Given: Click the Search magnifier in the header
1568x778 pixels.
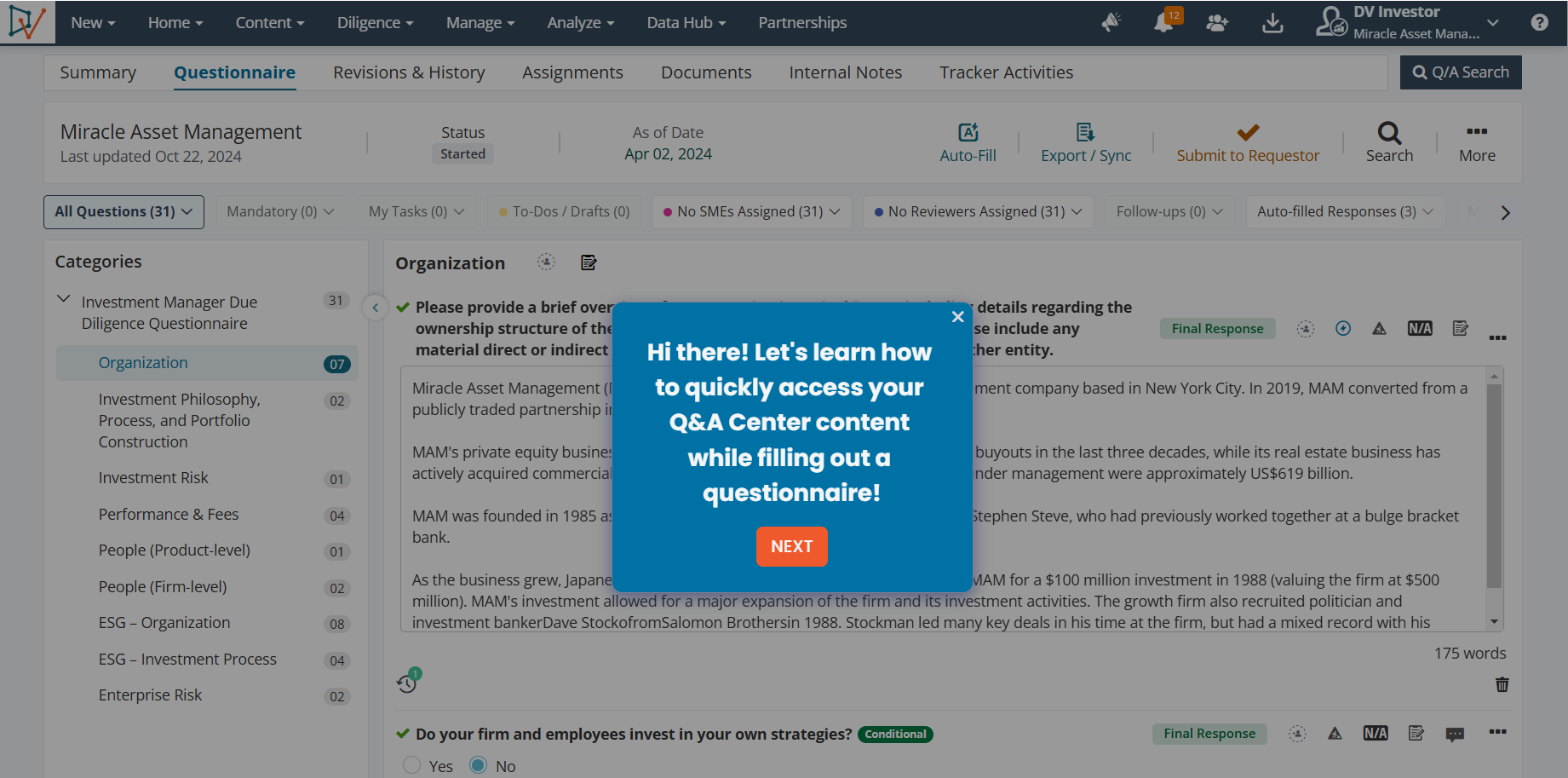Looking at the screenshot, I should pyautogui.click(x=1389, y=132).
